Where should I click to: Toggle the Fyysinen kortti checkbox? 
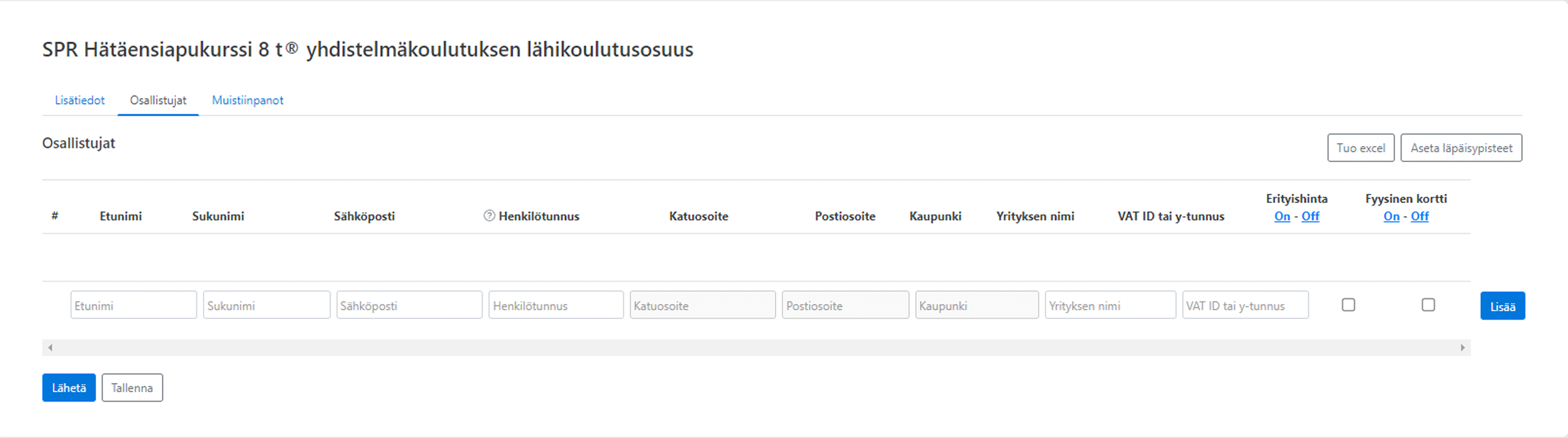(x=1428, y=305)
